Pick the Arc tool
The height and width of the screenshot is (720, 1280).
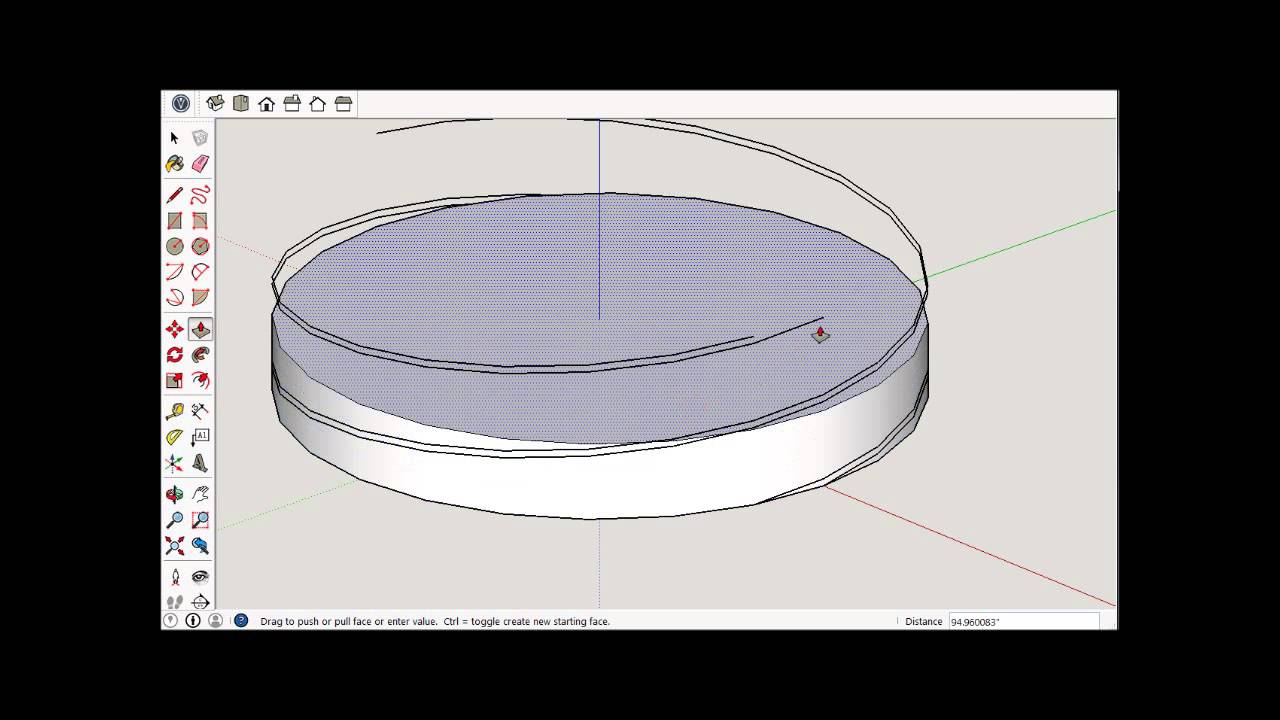tap(175, 272)
